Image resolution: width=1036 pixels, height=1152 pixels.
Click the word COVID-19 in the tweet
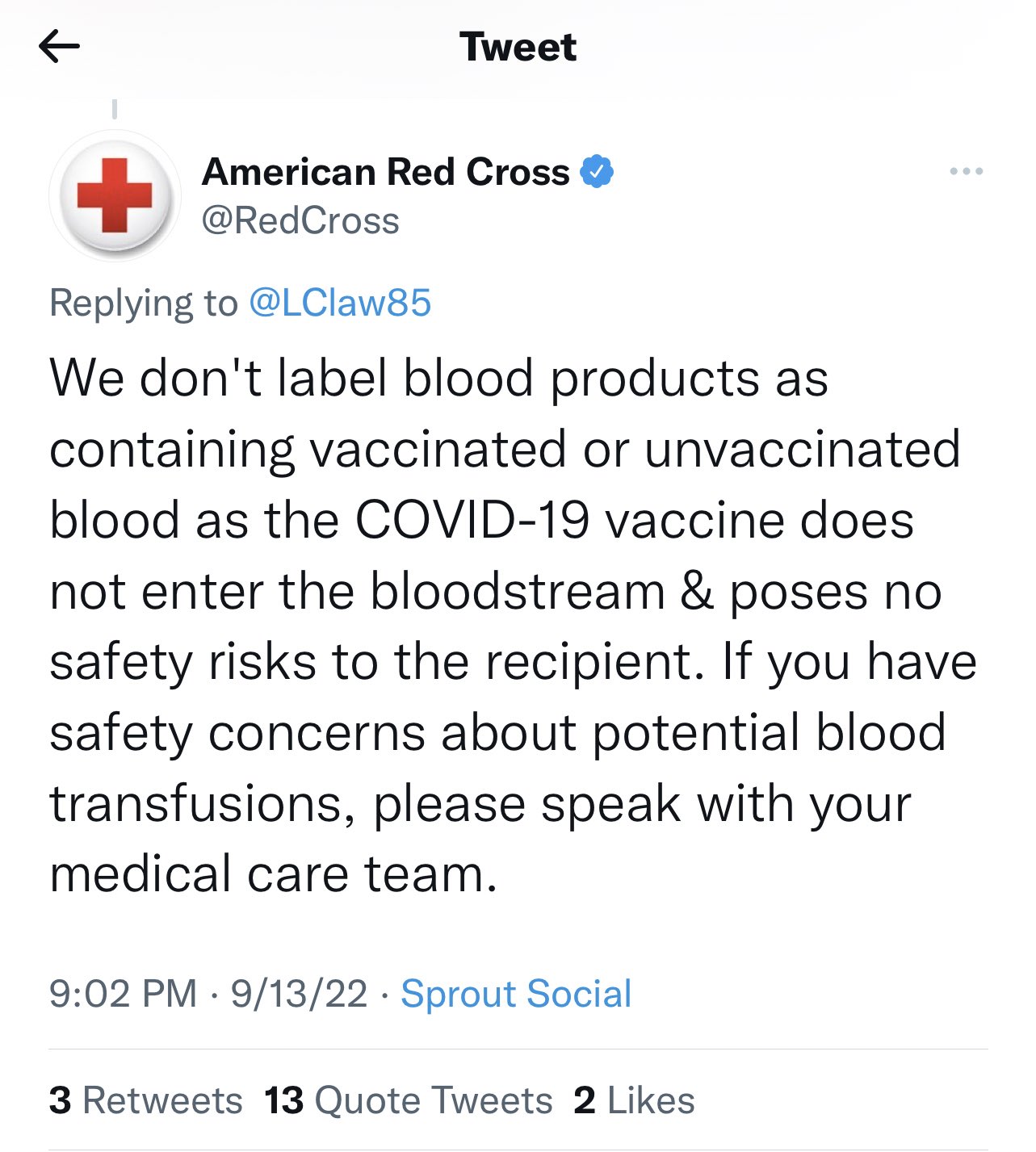[472, 520]
